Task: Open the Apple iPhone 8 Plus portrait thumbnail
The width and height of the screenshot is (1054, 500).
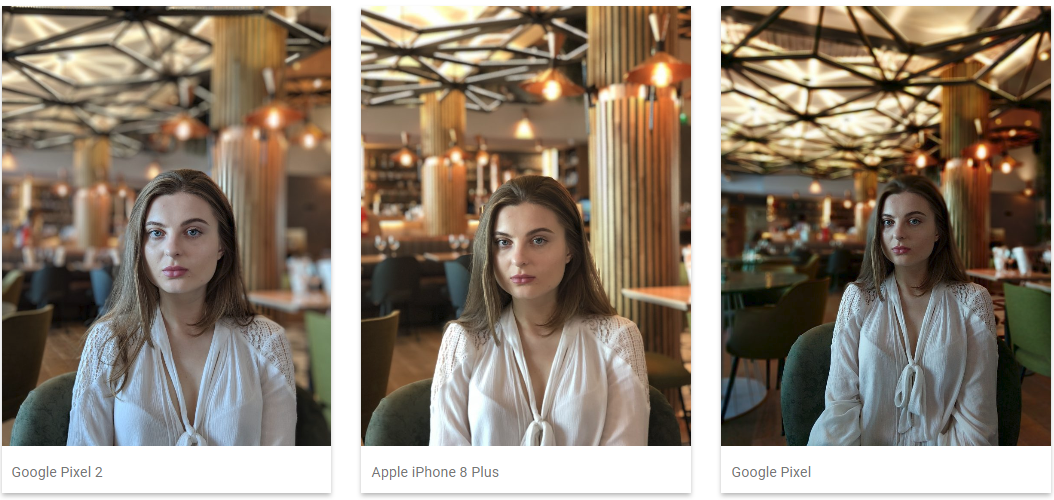Action: pos(526,226)
